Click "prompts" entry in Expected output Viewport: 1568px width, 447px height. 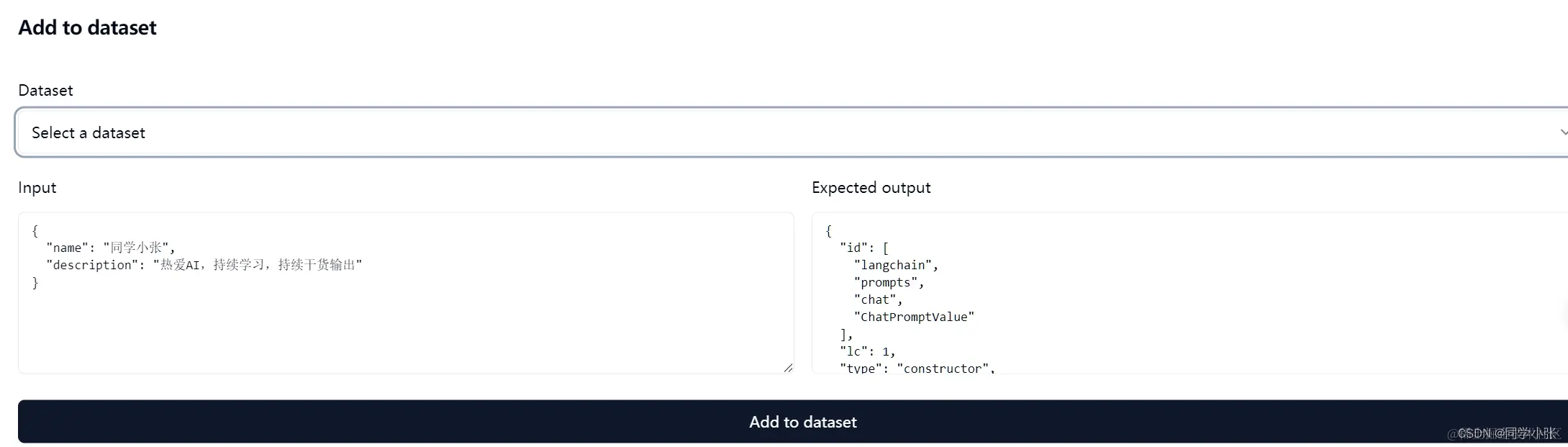(888, 283)
